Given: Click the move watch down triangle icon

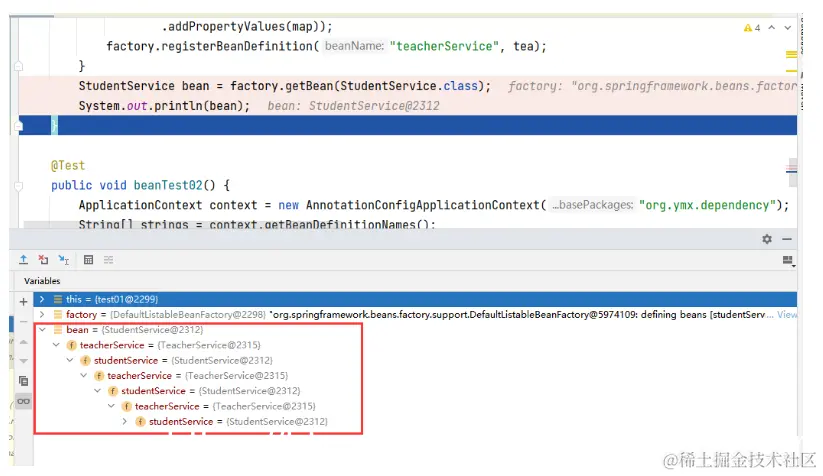Looking at the screenshot, I should (24, 361).
